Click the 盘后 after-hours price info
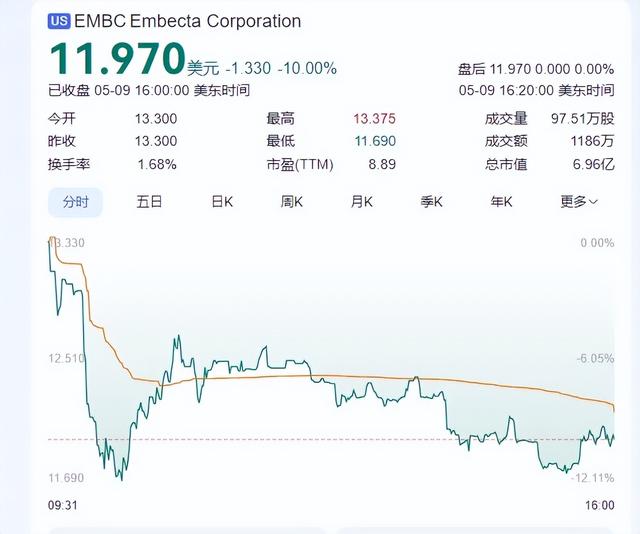640x534 pixels. 536,69
